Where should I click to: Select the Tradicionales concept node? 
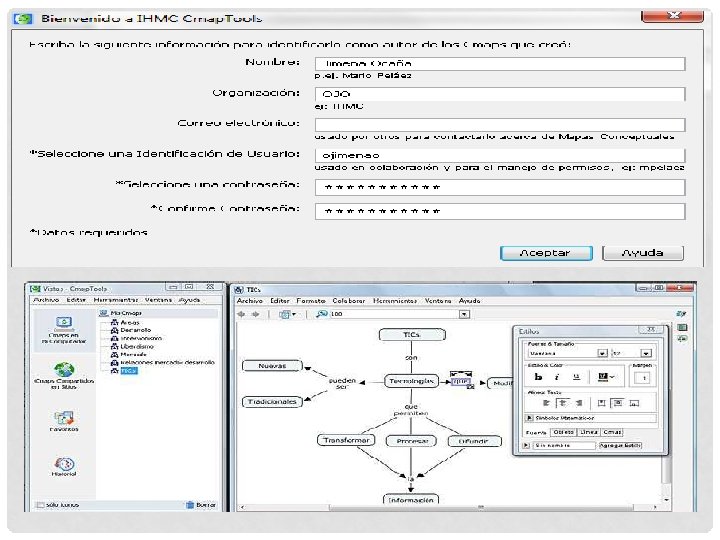click(272, 402)
